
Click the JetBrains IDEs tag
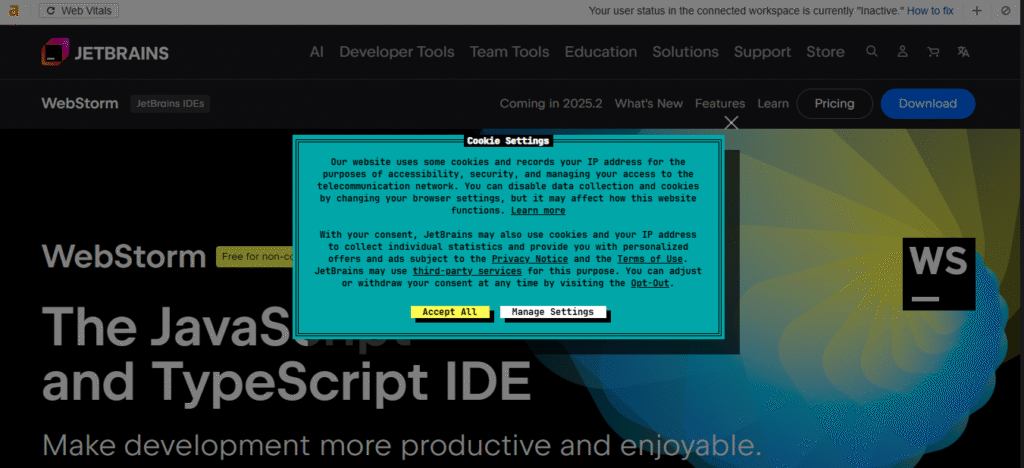(170, 103)
